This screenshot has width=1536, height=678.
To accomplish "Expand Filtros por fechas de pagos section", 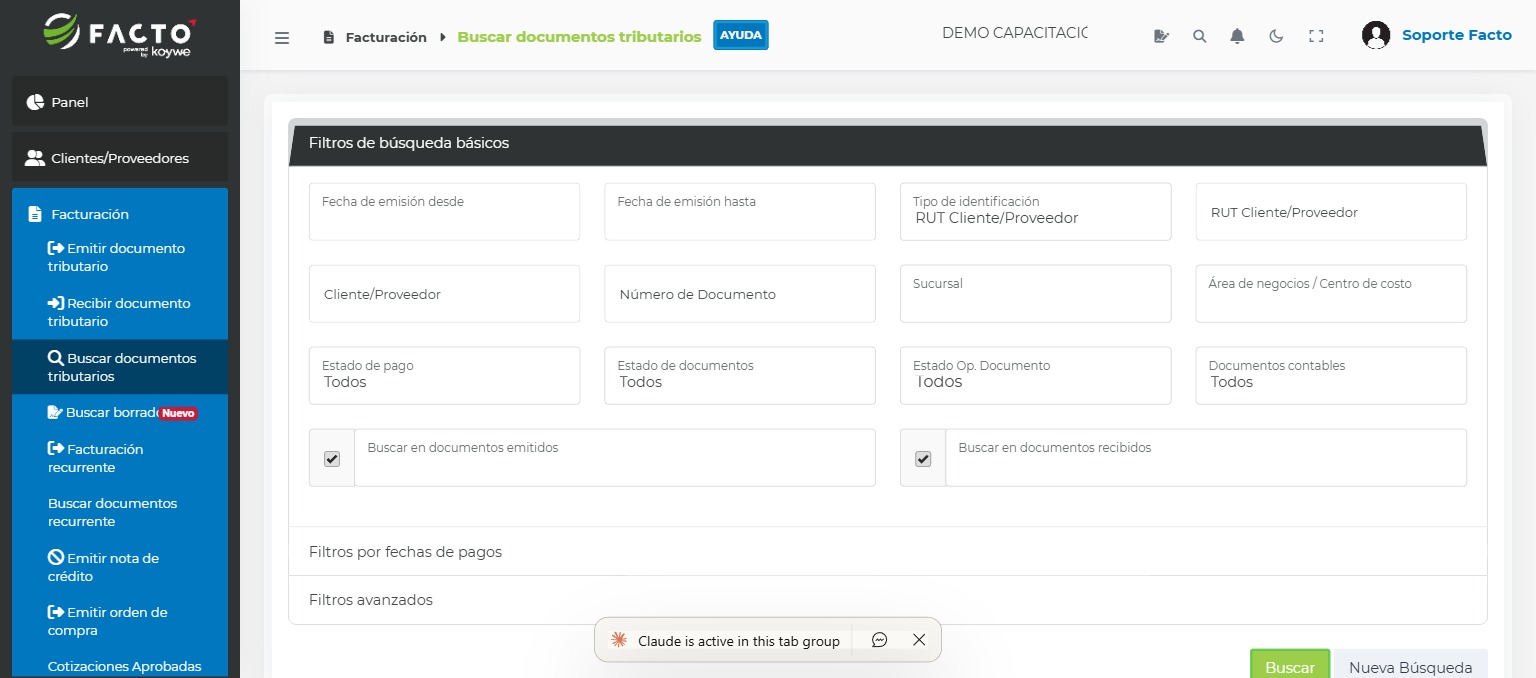I will click(405, 552).
